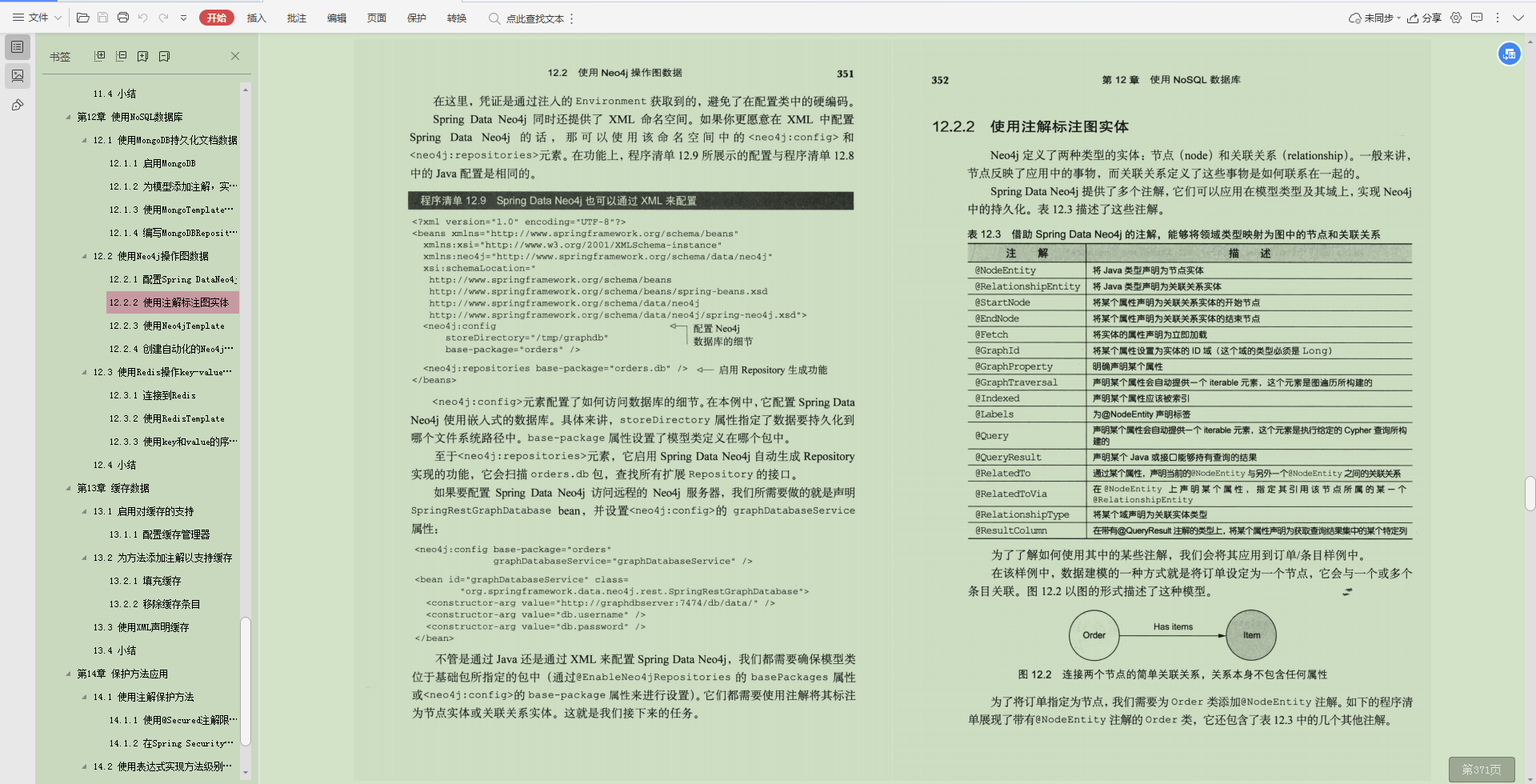This screenshot has height=784, width=1536.
Task: Click the Print icon in the toolbar
Action: coord(123,18)
